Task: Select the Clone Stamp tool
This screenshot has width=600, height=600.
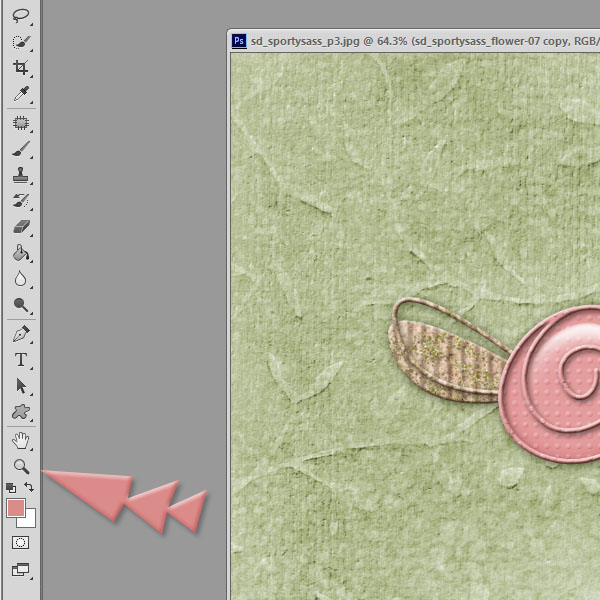Action: pyautogui.click(x=21, y=175)
